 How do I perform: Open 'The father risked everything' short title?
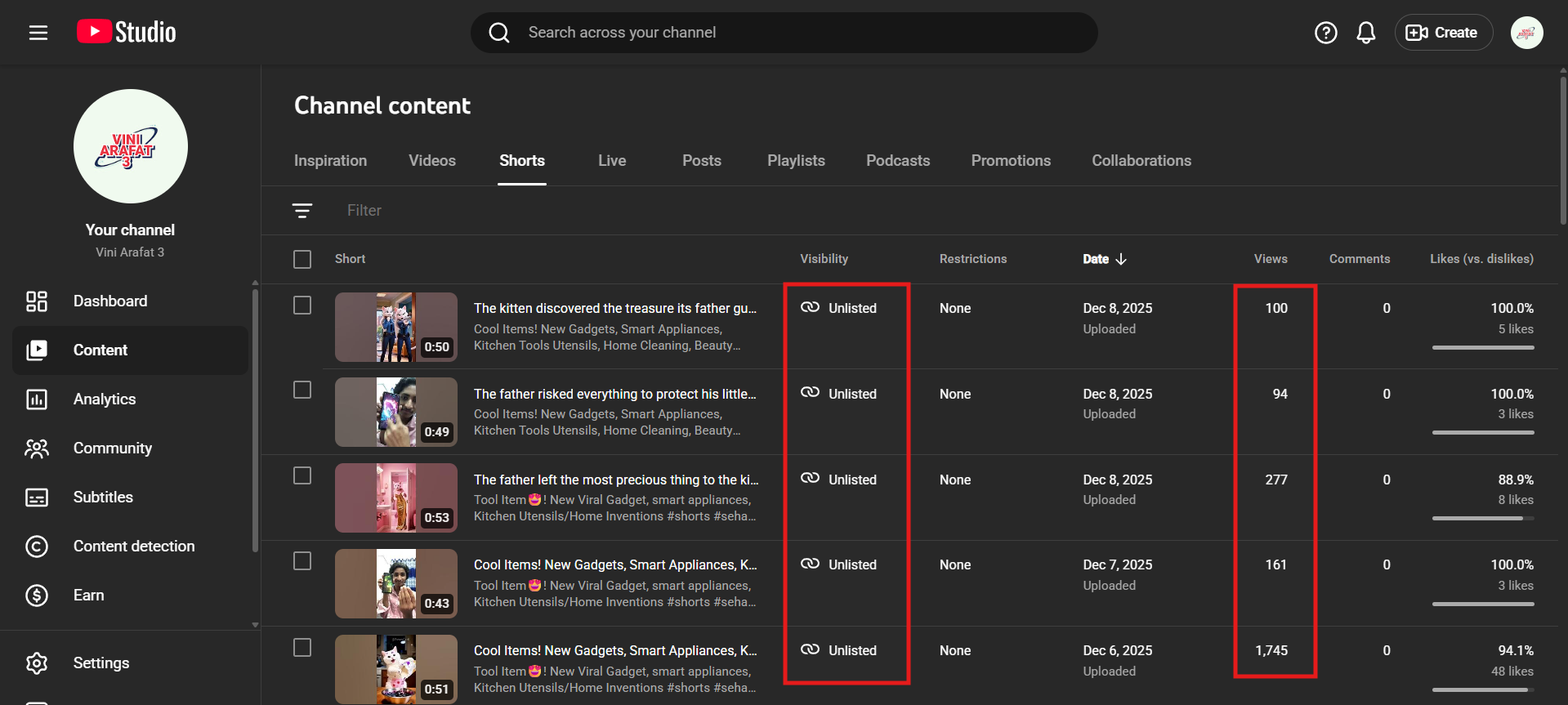(614, 394)
